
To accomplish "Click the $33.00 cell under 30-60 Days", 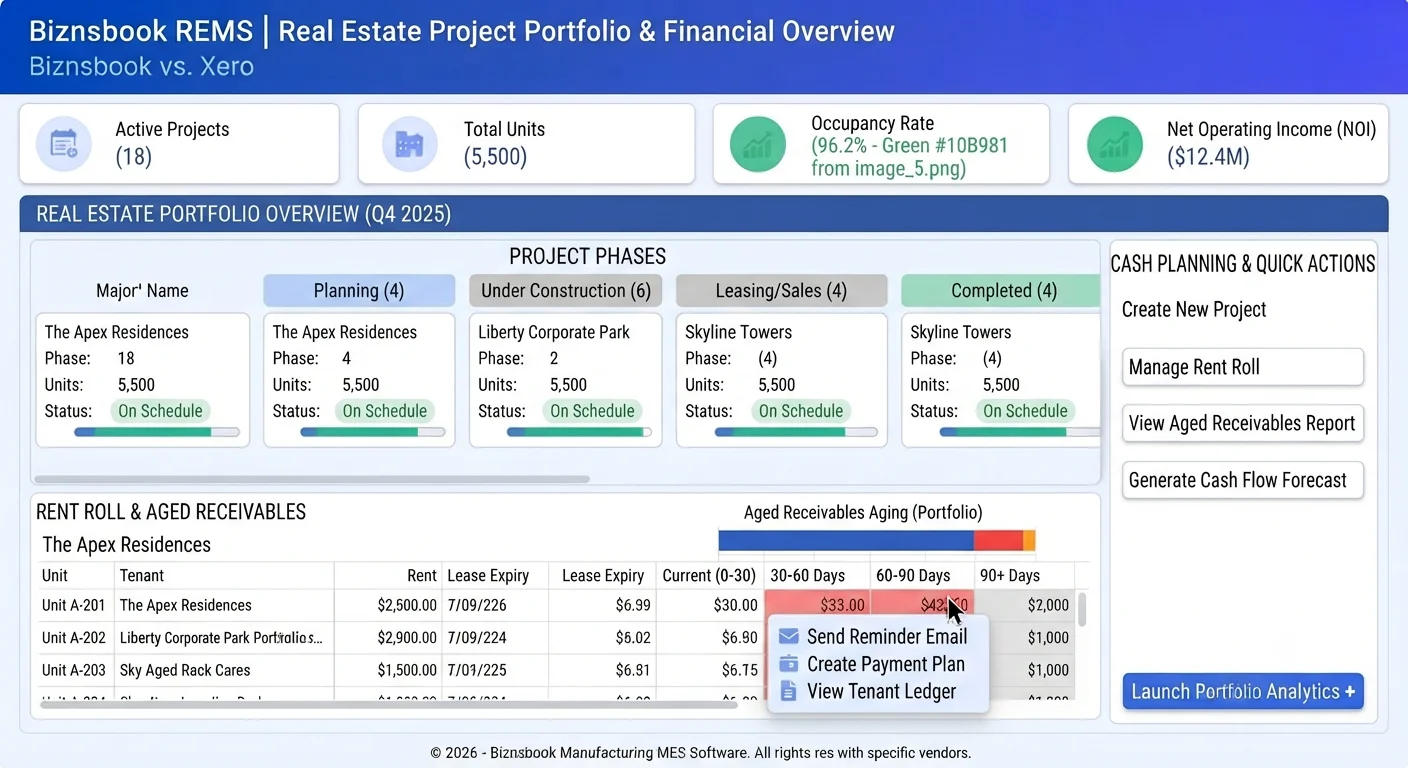I will [x=817, y=605].
